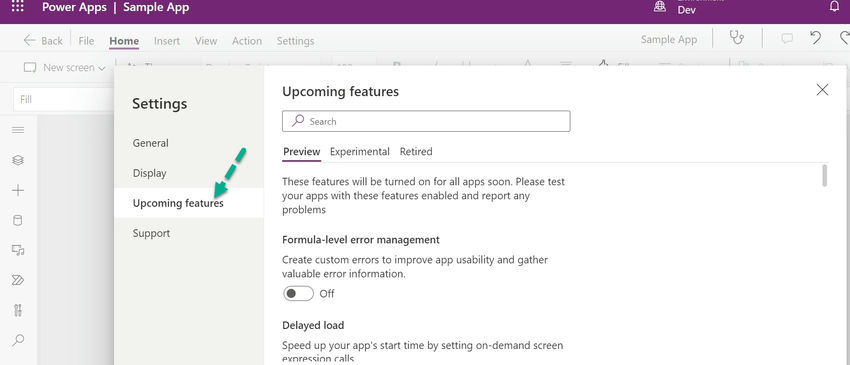850x365 pixels.
Task: Open the Insert ribbon tab
Action: (167, 41)
